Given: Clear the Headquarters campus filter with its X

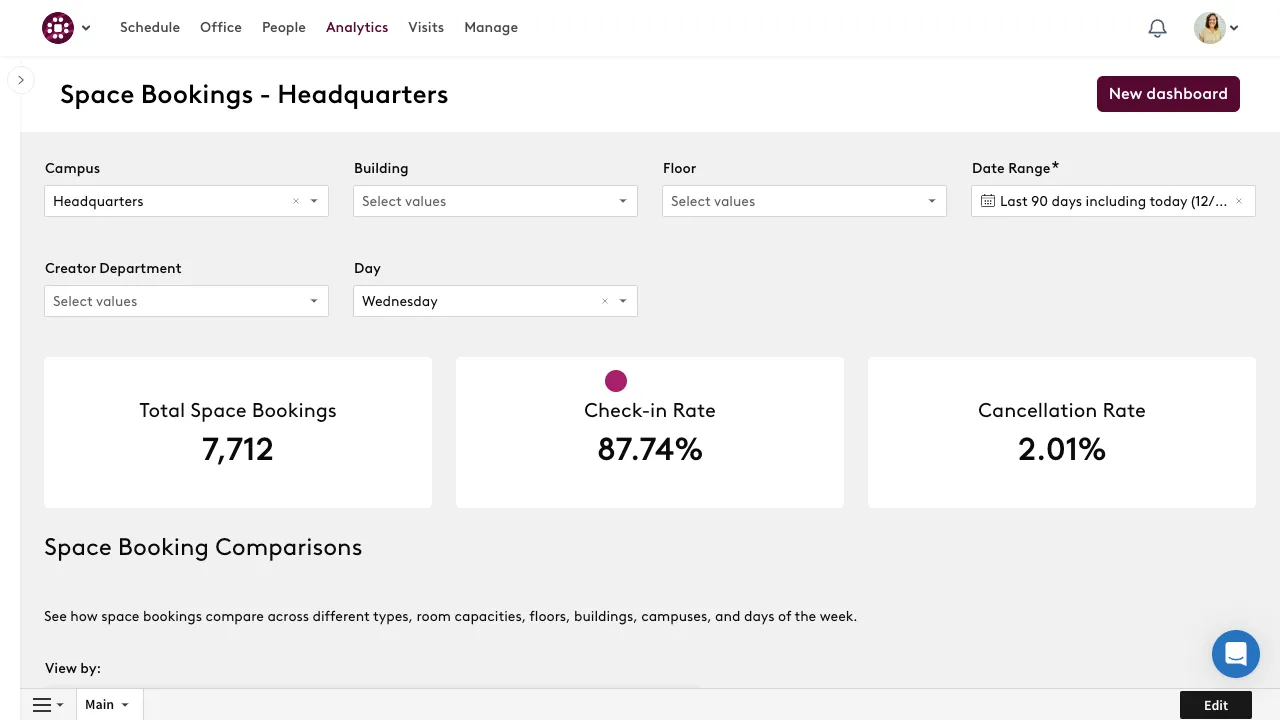Looking at the screenshot, I should point(296,201).
